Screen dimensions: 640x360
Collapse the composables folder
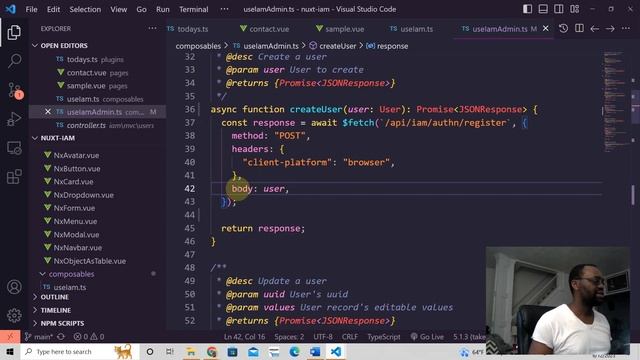(x=71, y=274)
